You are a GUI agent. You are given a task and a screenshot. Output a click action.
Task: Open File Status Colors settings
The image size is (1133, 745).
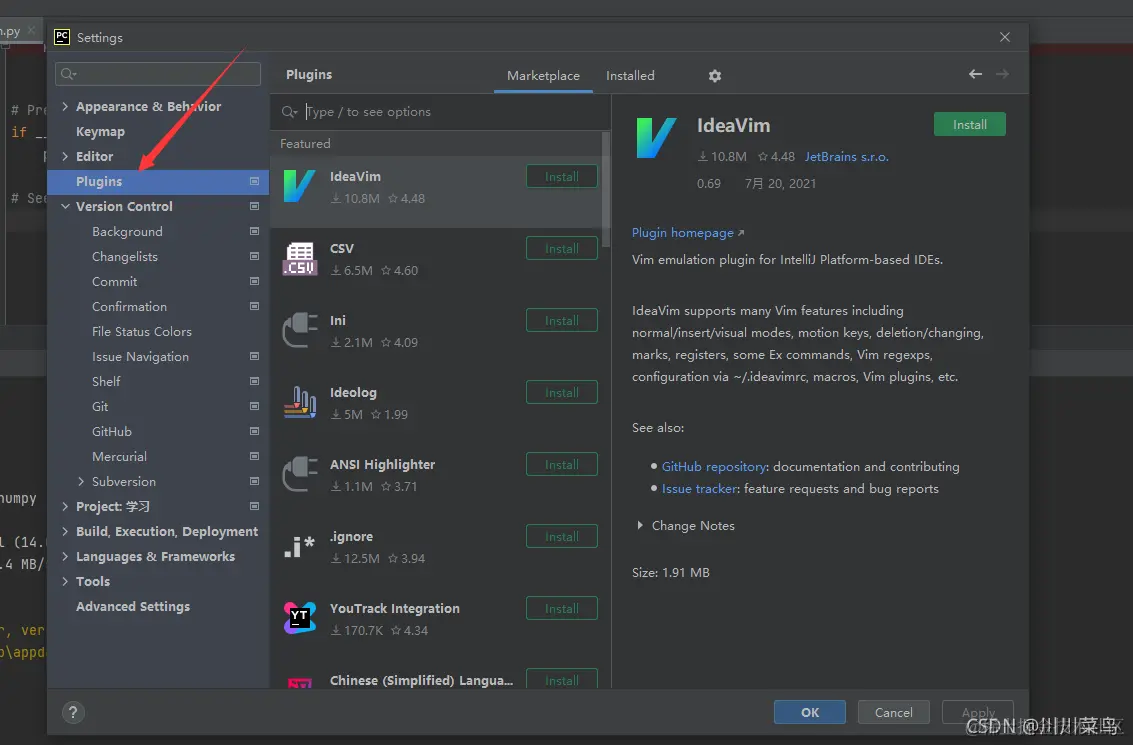click(x=142, y=332)
